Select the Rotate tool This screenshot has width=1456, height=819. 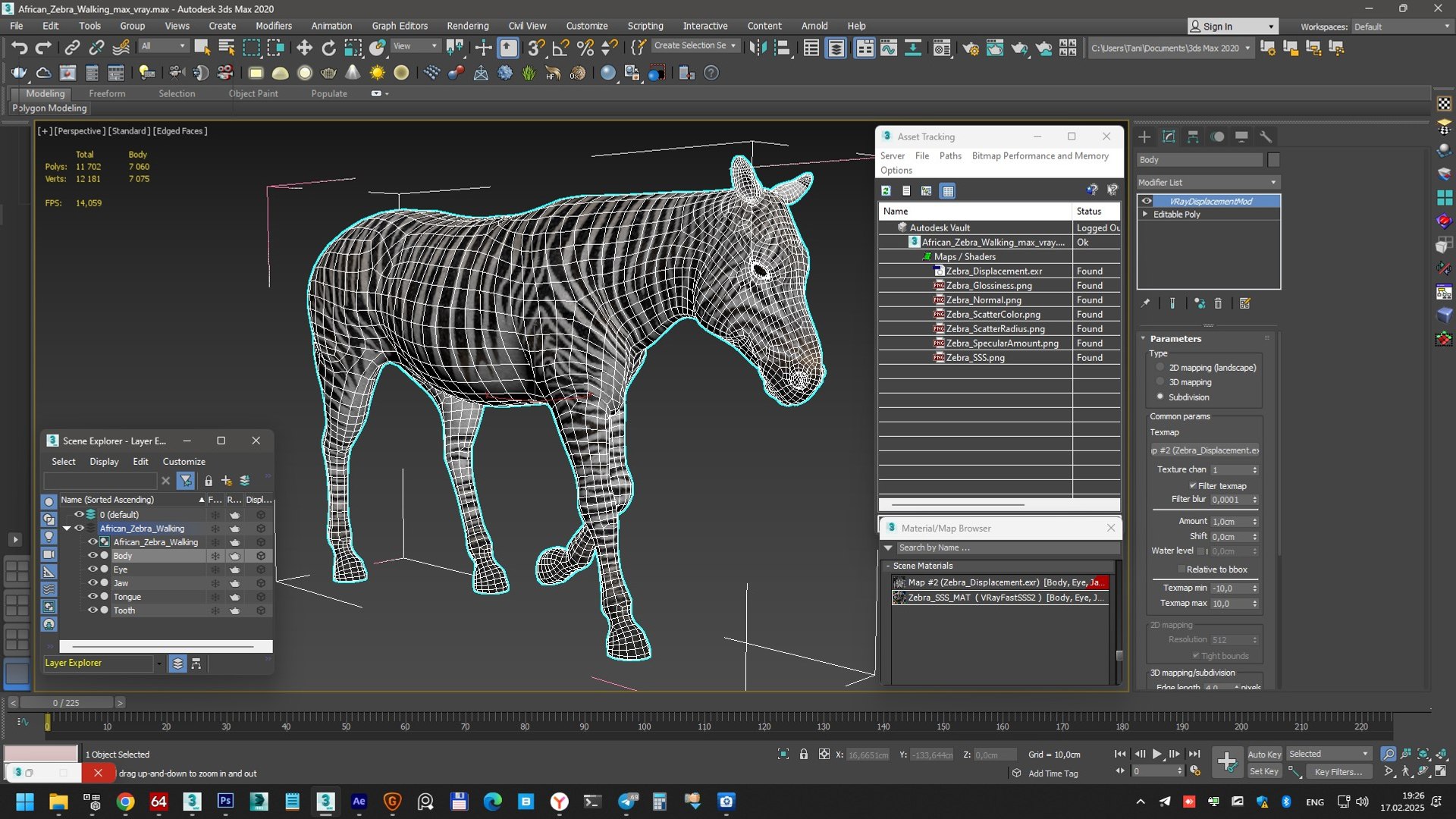(328, 49)
